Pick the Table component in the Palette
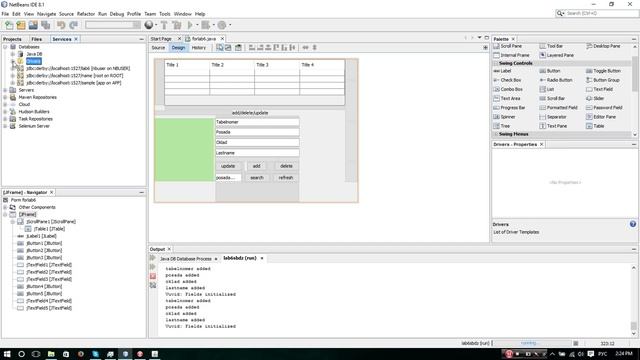This screenshot has width=640, height=360. 595,126
